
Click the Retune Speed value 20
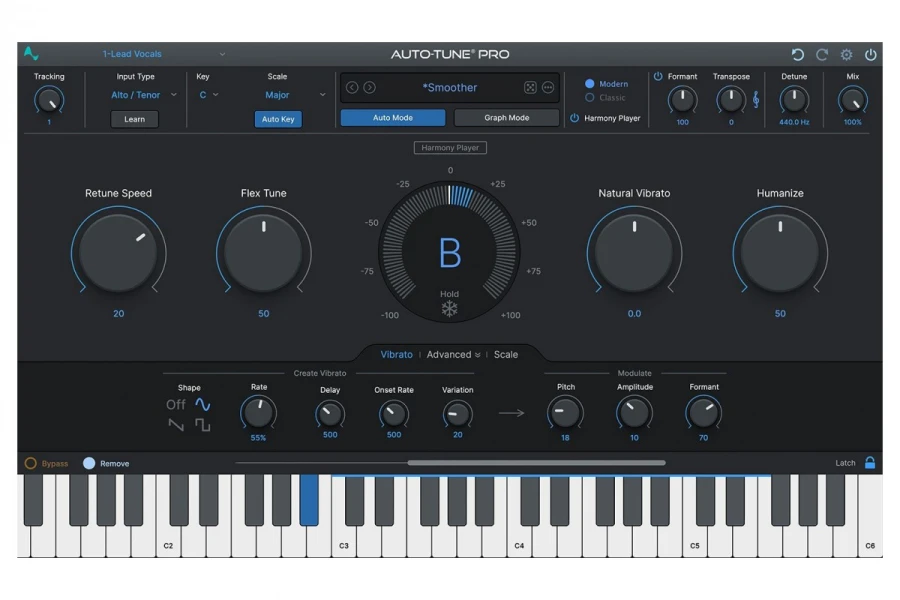(x=118, y=313)
